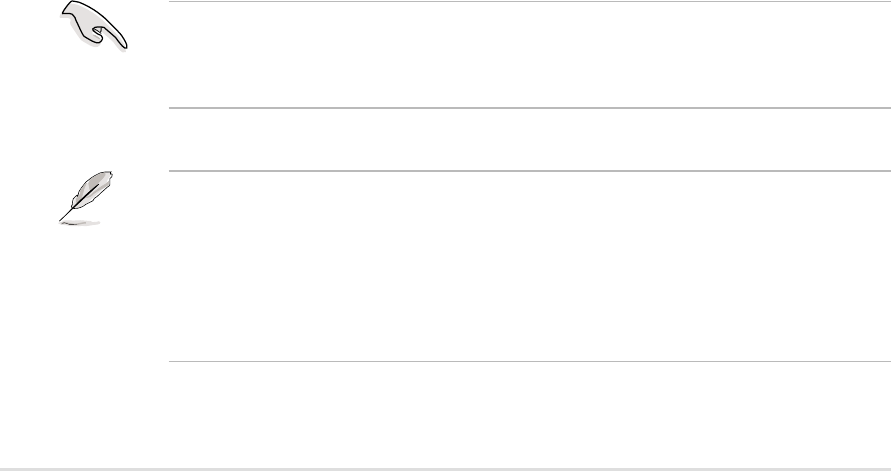This screenshot has height=471, width=891.
Task: Click the top rule of the caution box
Action: 528,1
